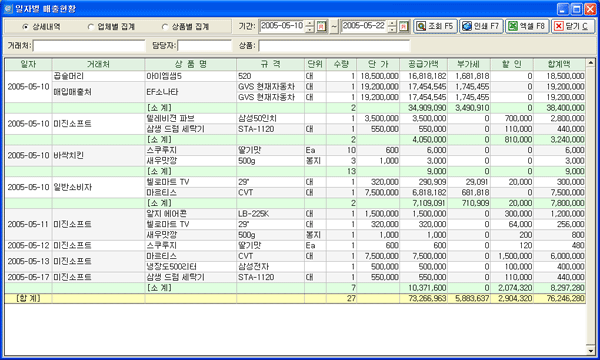The width and height of the screenshot is (600, 360).
Task: Click the 합계액 column header
Action: (x=559, y=64)
